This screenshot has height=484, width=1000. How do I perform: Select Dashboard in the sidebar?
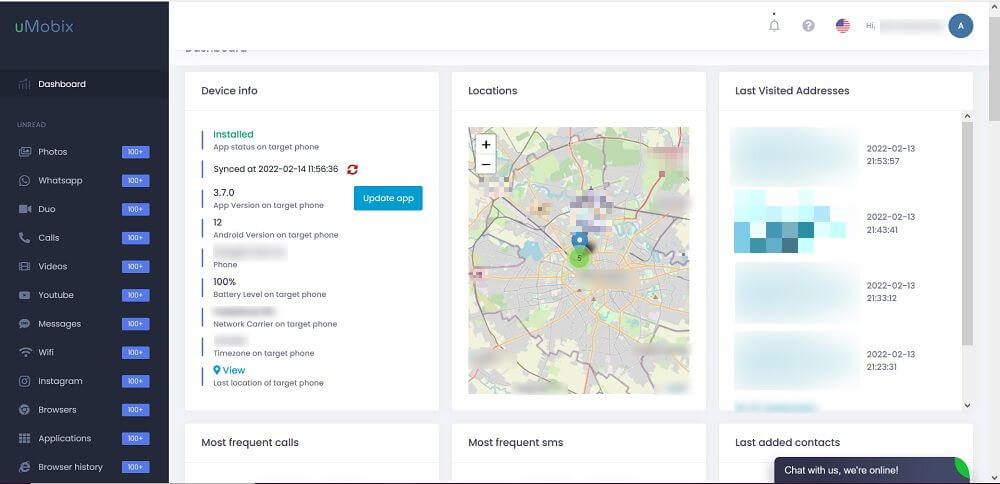click(x=62, y=84)
